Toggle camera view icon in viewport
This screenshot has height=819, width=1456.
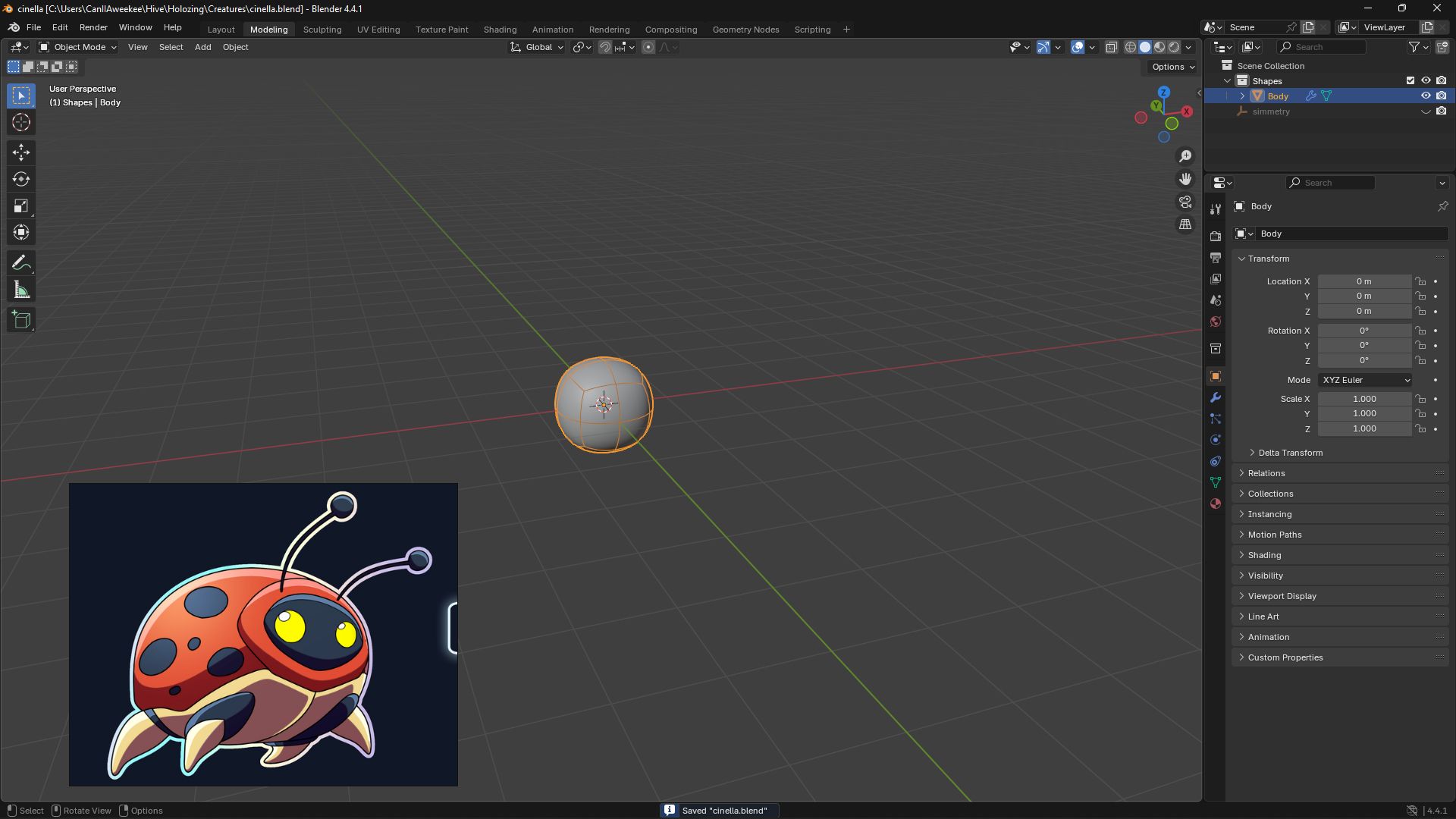(1185, 202)
